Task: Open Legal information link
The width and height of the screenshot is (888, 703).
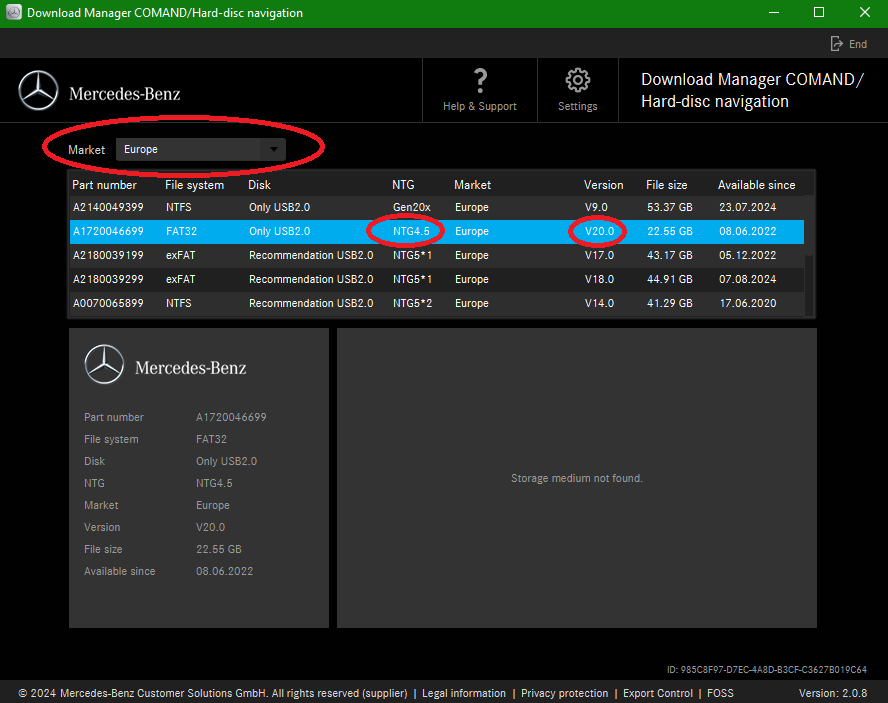Action: pyautogui.click(x=464, y=693)
